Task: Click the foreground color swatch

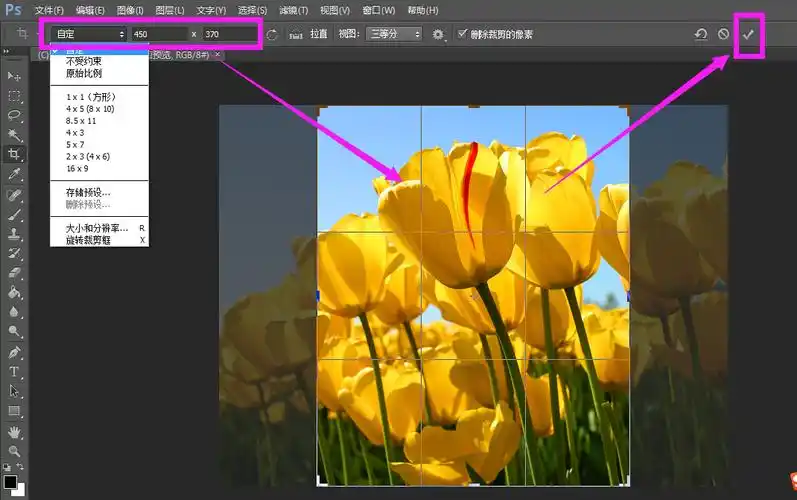Action: pyautogui.click(x=10, y=483)
